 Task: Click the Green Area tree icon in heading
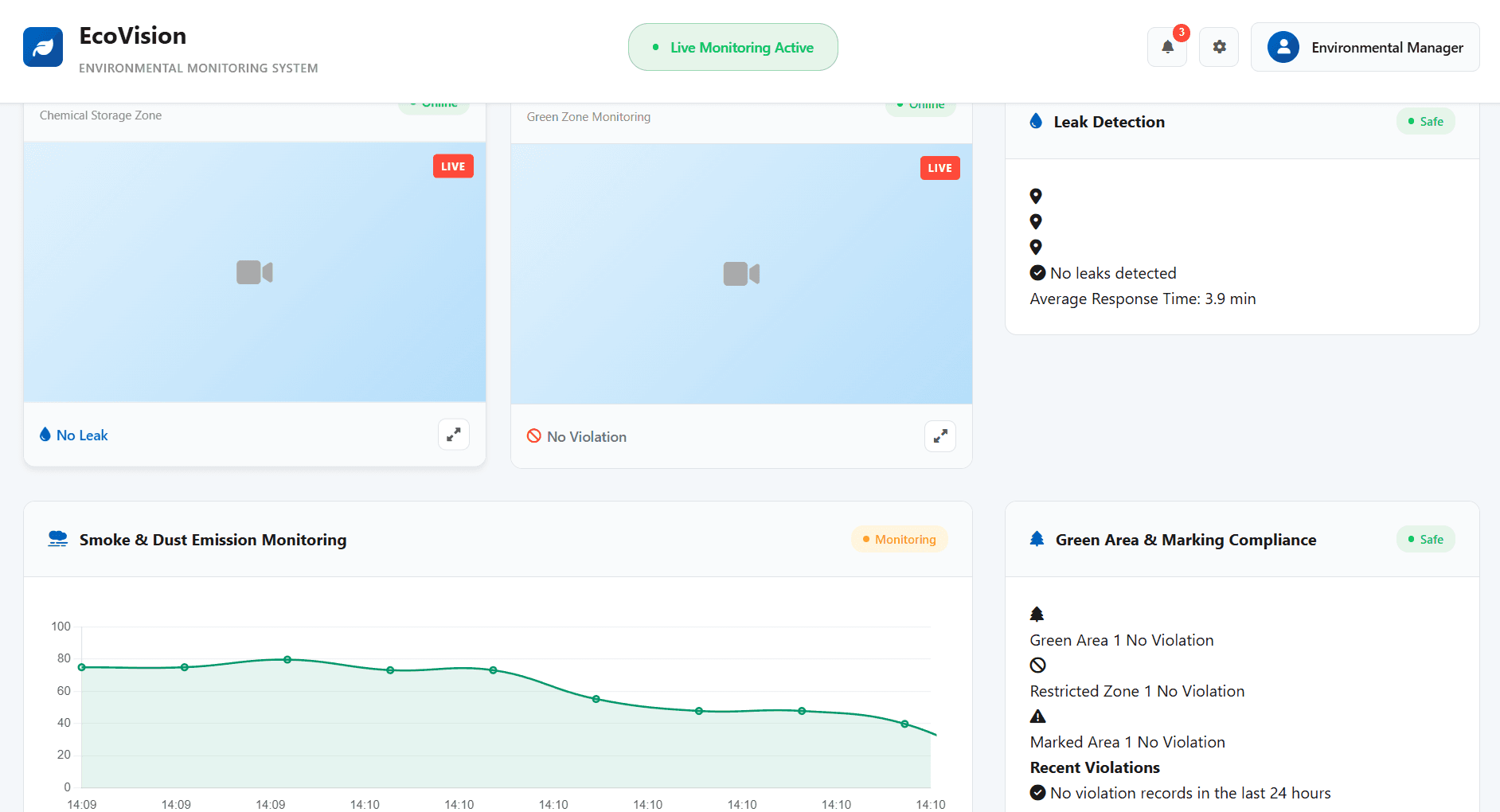point(1037,539)
